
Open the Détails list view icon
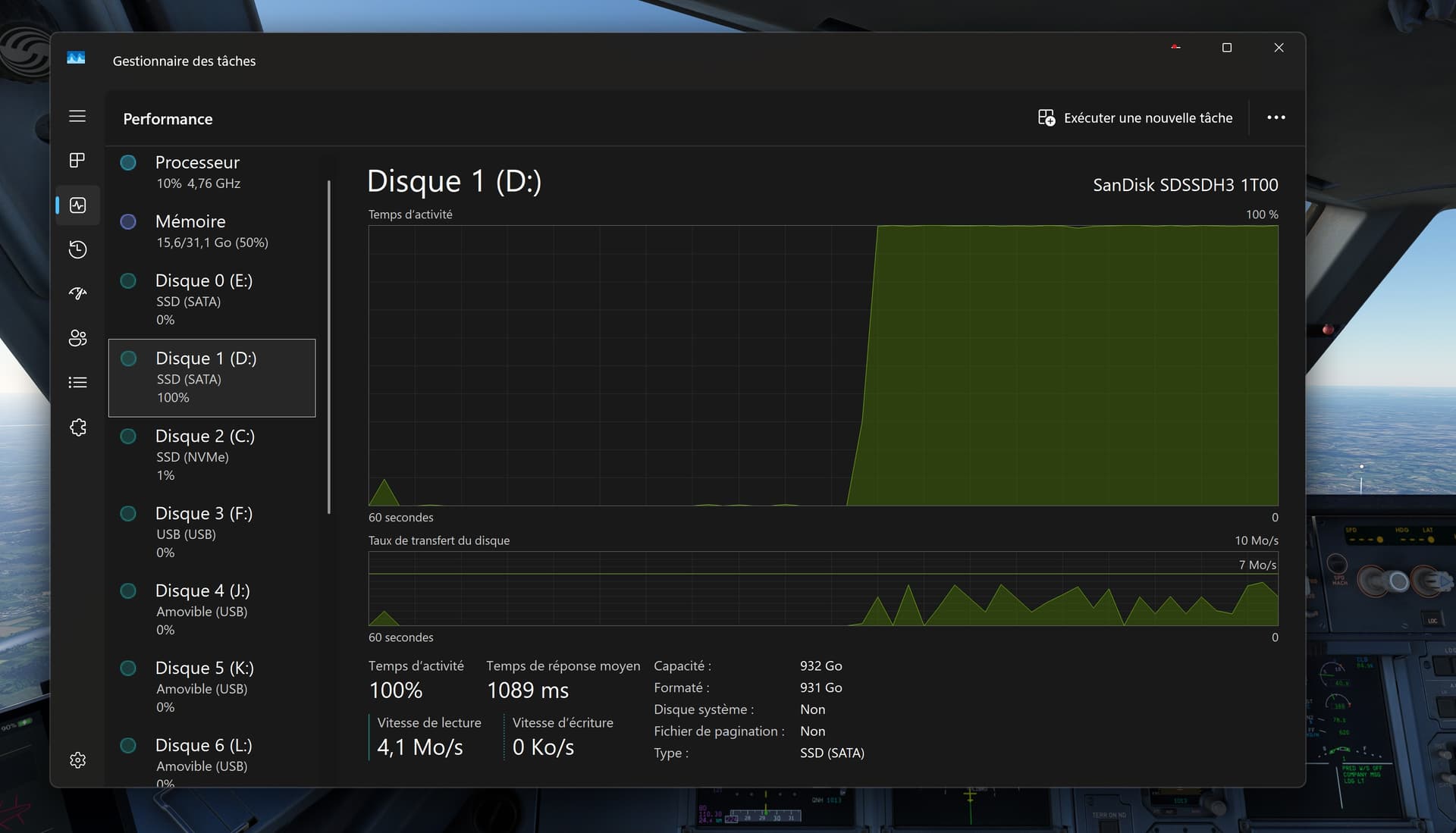[77, 382]
